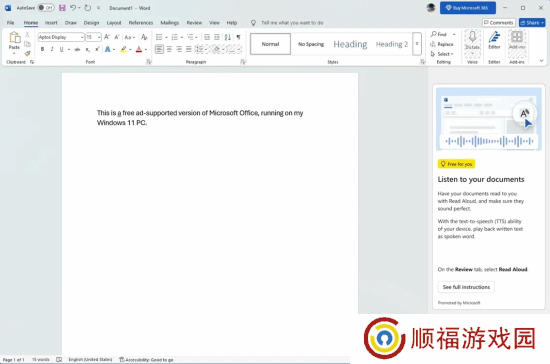This screenshot has height=364, width=550.
Task: Click the Text Effects blue A icon
Action: (108, 49)
